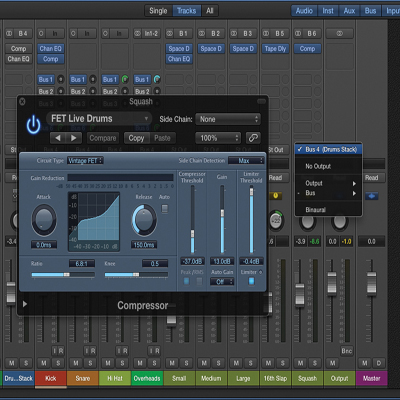Toggle the compressor plugin power button
This screenshot has width=400, height=400.
point(34,125)
